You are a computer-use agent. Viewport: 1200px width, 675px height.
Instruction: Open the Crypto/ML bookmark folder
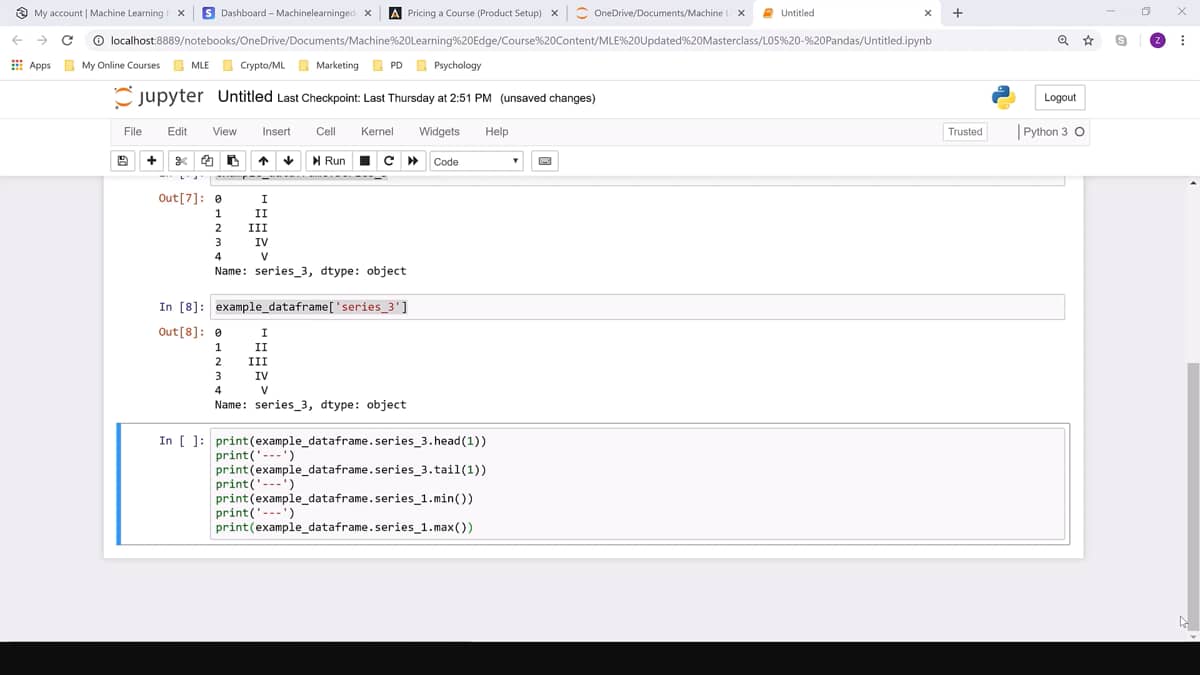(x=254, y=65)
